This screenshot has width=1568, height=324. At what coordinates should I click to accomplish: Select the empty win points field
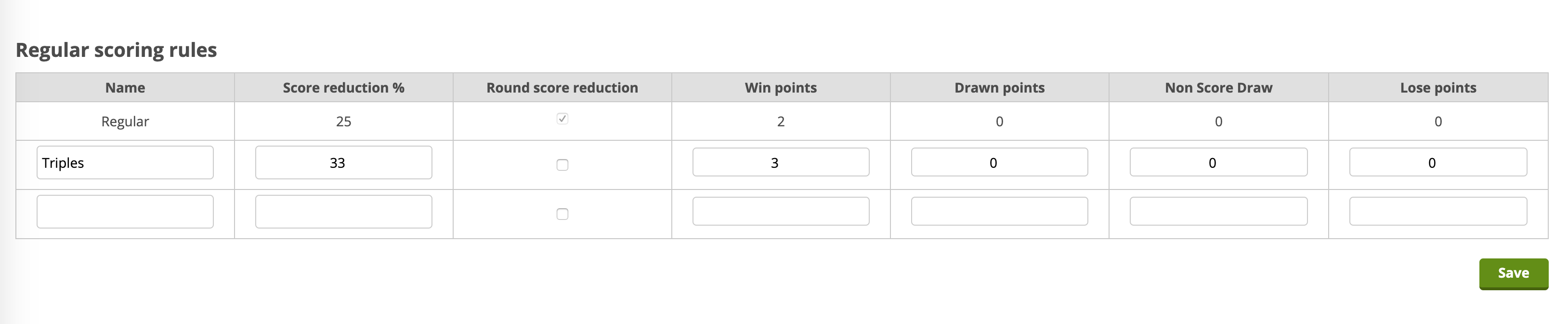click(x=781, y=211)
